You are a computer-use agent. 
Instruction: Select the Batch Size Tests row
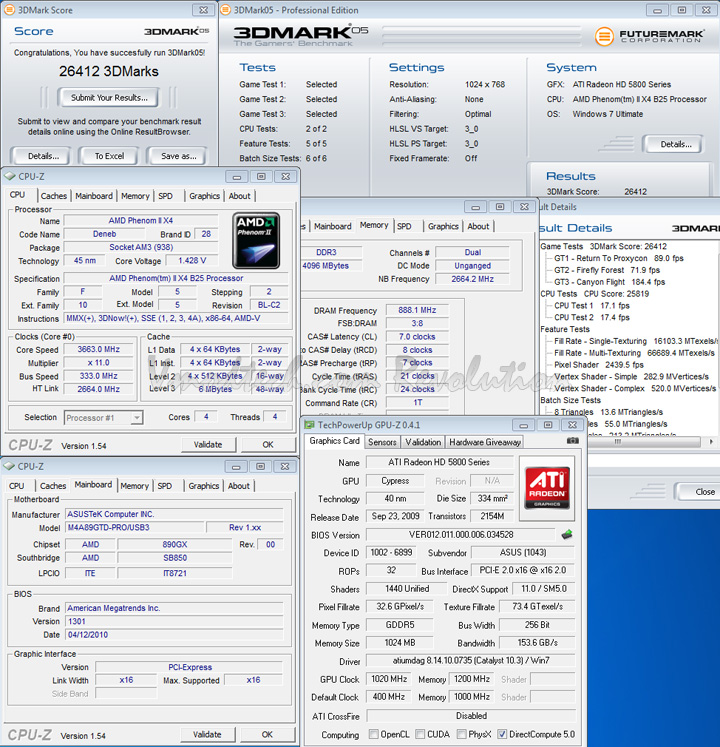point(570,400)
